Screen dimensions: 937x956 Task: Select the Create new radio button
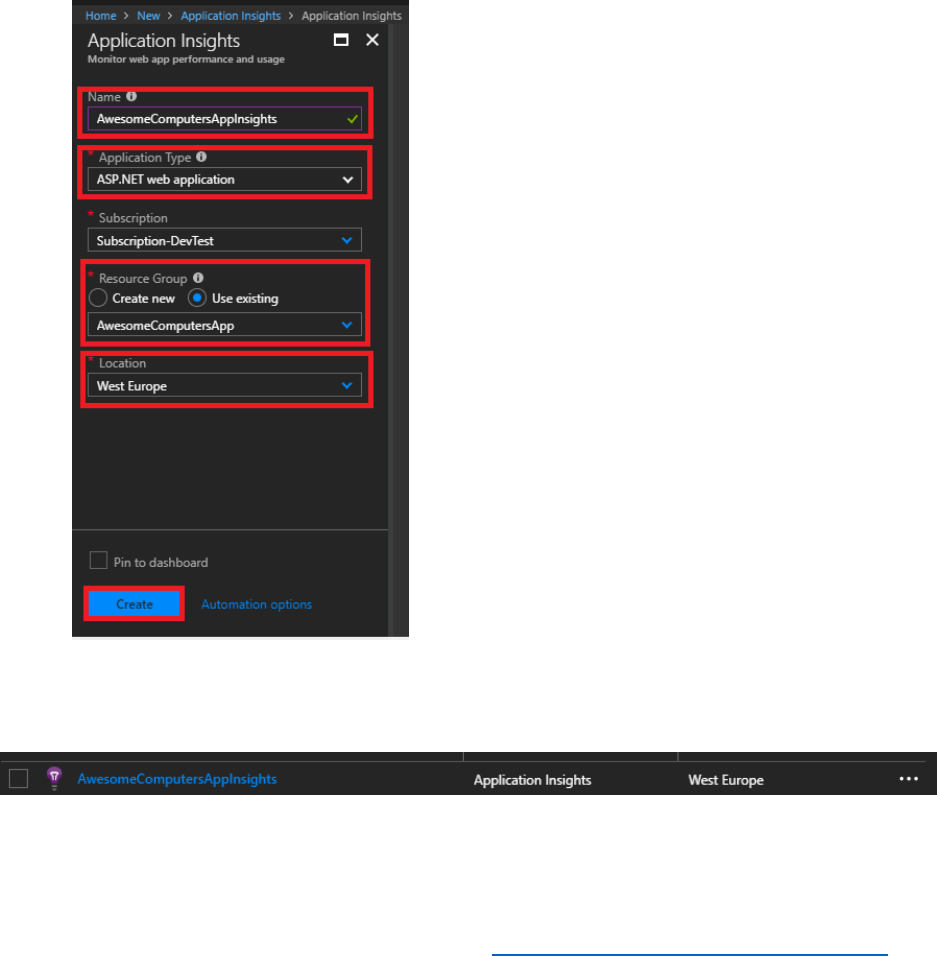pos(98,298)
